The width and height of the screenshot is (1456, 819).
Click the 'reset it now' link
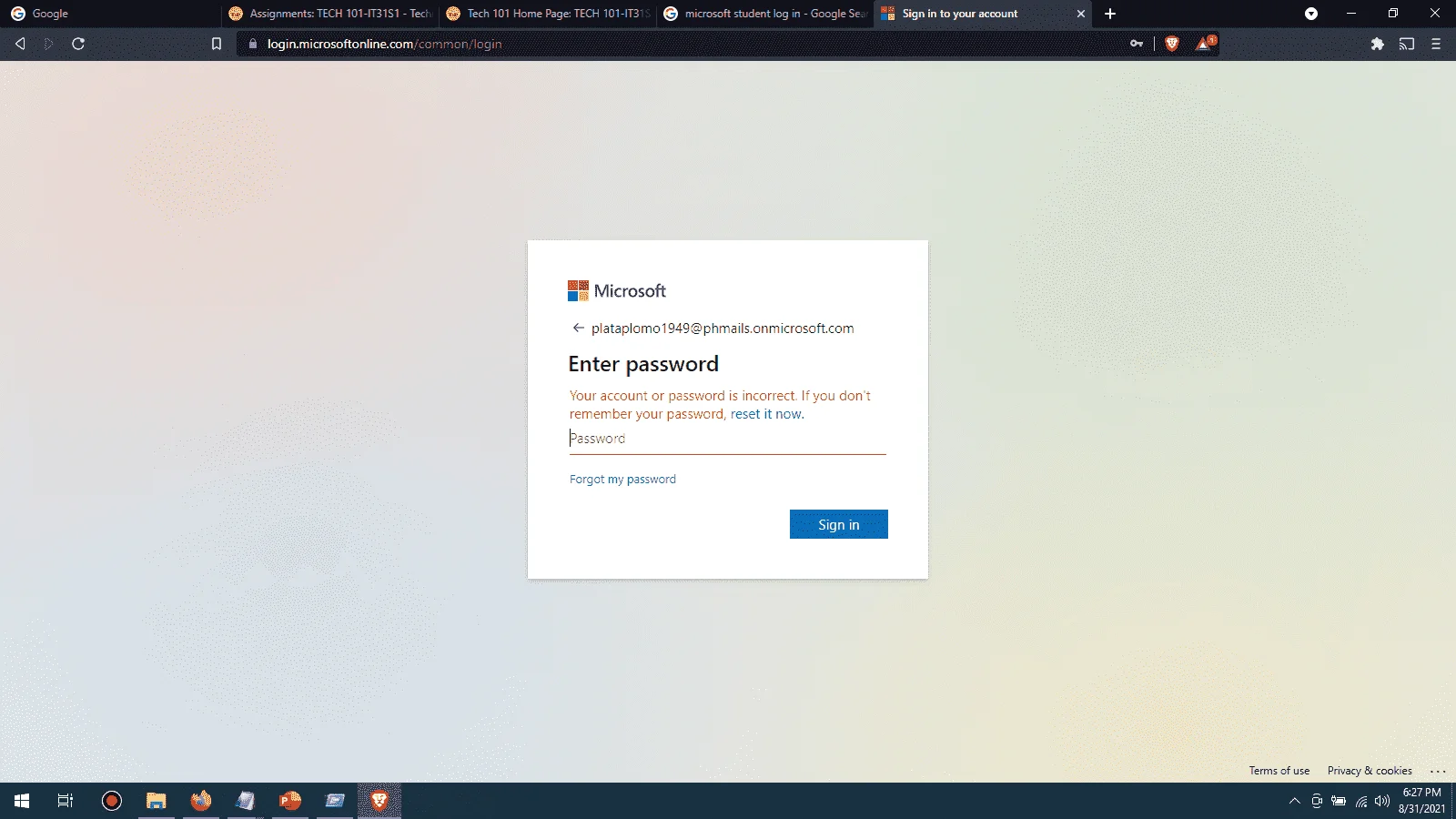pyautogui.click(x=765, y=414)
